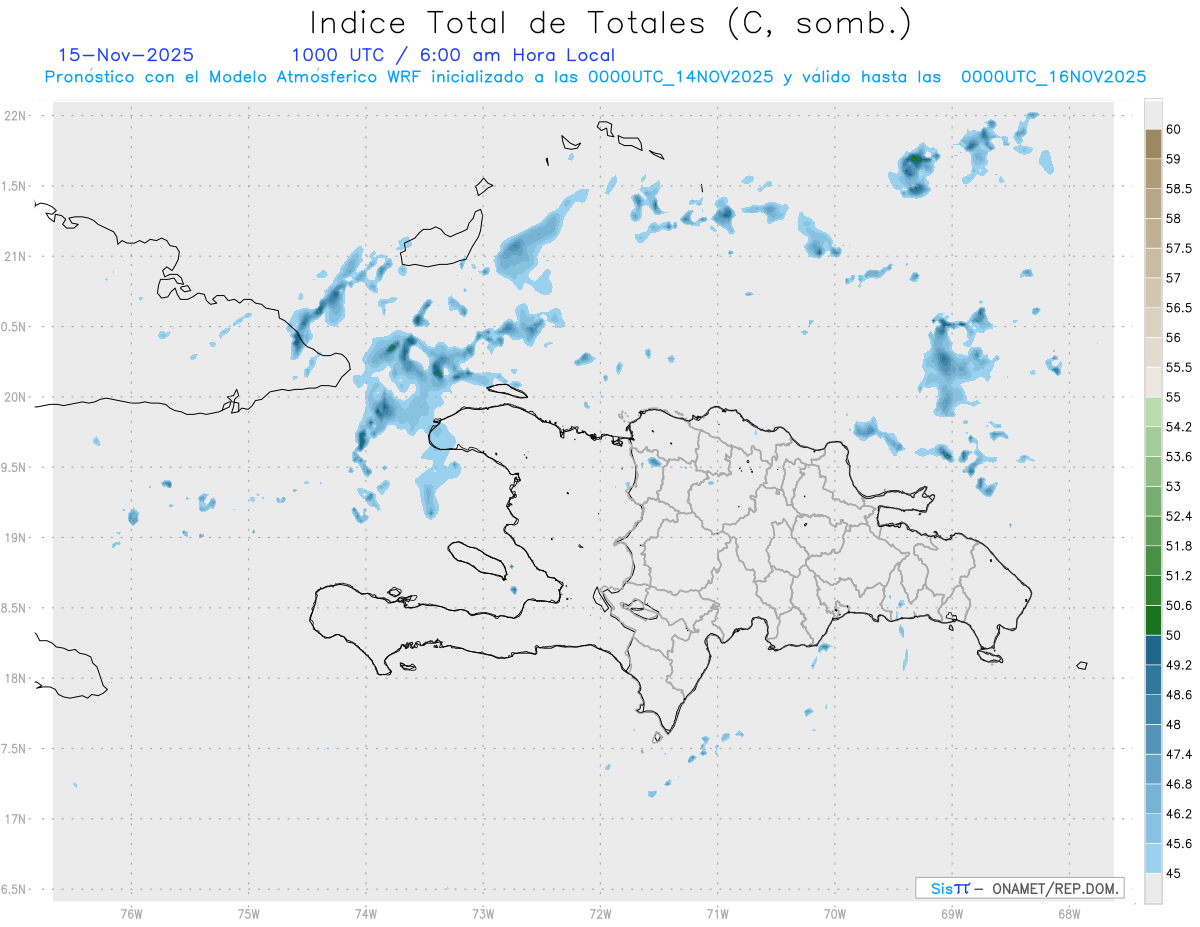The width and height of the screenshot is (1200, 927).
Task: Click the longitude label '68W'
Action: click(1068, 913)
